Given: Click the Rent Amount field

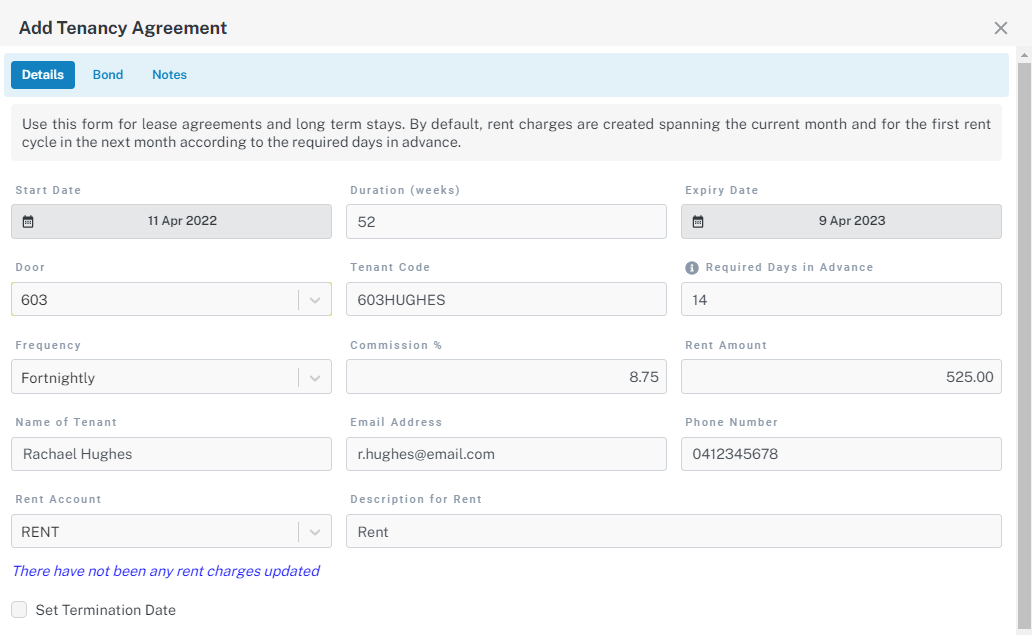Looking at the screenshot, I should (x=841, y=377).
